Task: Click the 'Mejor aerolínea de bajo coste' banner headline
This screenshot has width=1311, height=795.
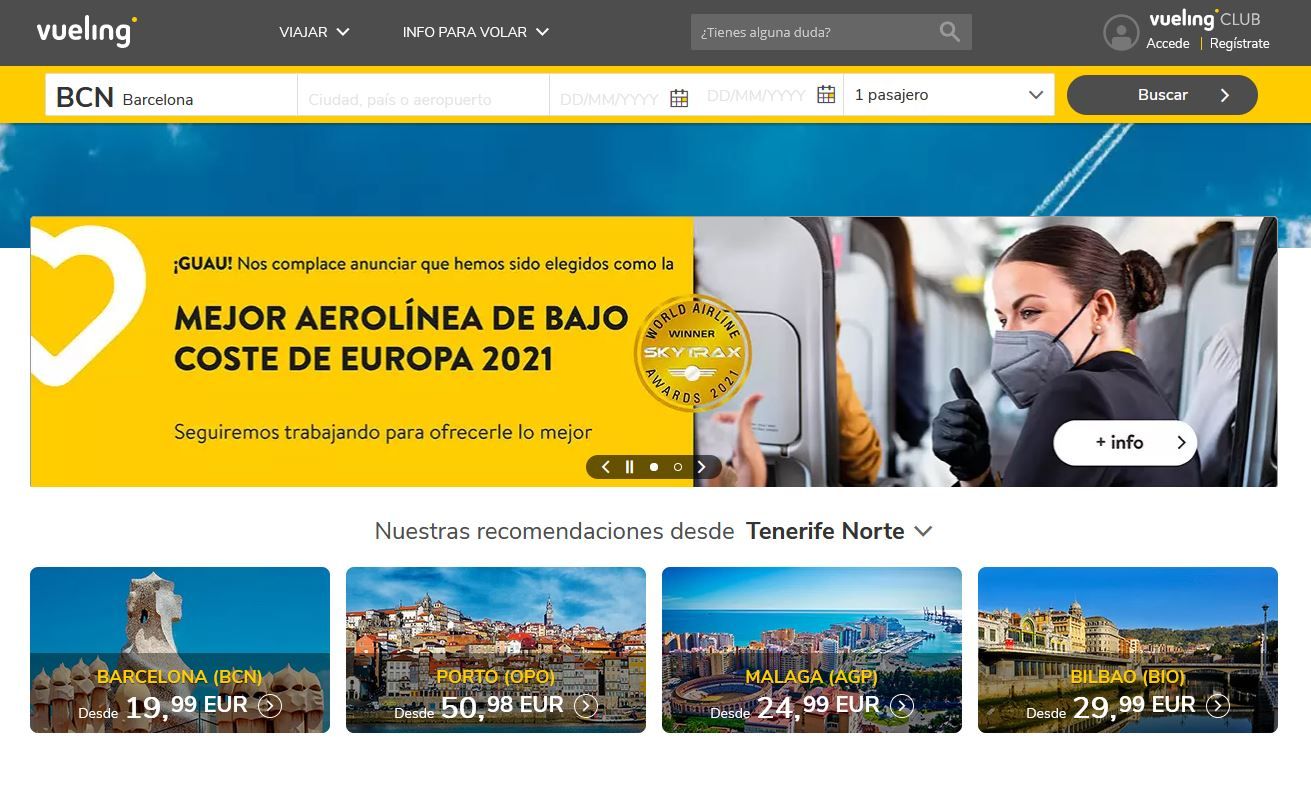Action: pos(400,338)
